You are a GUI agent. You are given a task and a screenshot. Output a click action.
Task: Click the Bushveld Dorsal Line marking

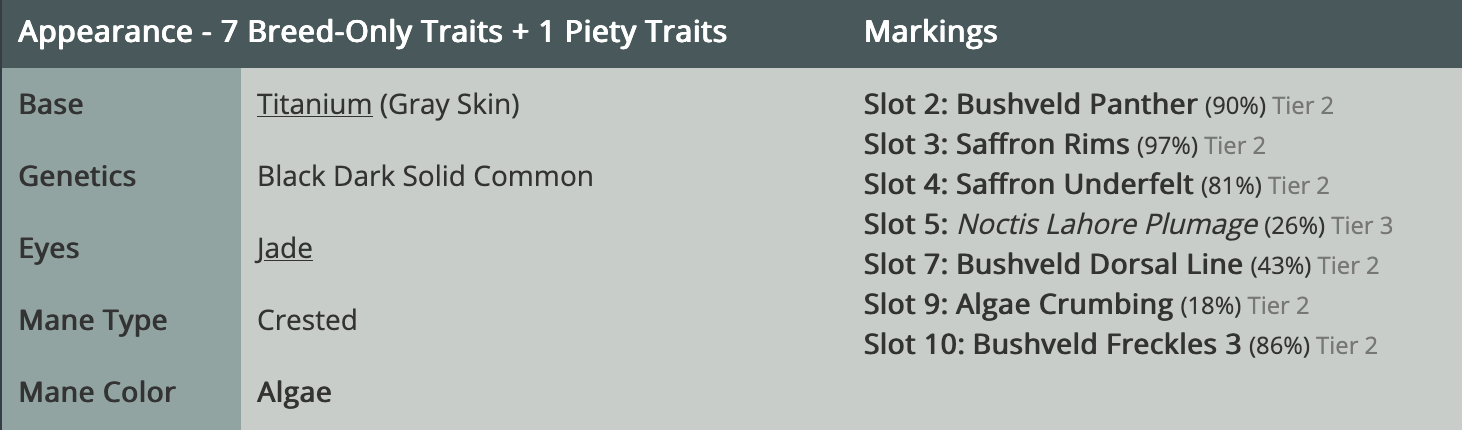pyautogui.click(x=1052, y=265)
